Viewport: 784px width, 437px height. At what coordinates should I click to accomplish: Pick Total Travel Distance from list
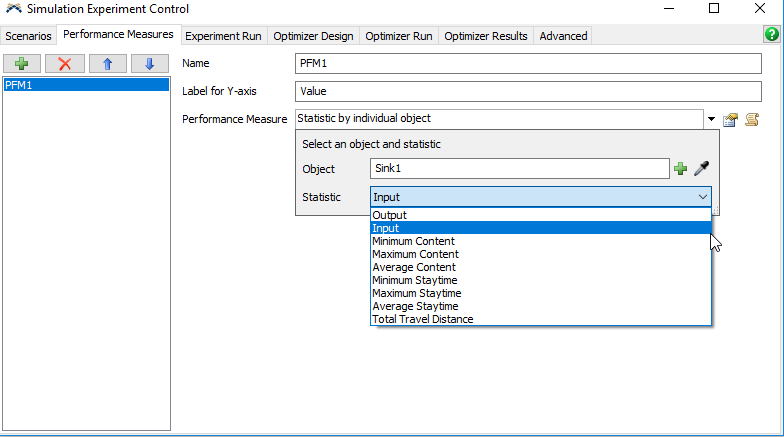click(x=422, y=319)
